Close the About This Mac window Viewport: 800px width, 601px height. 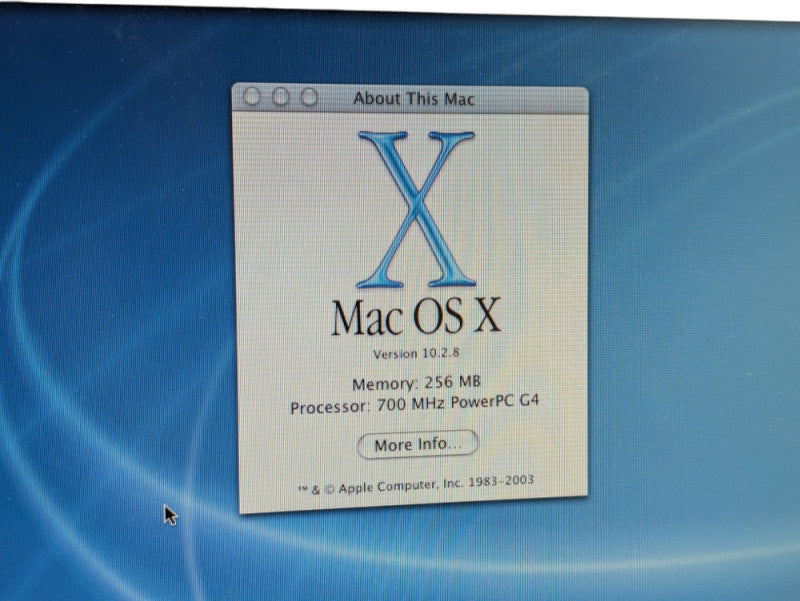[252, 96]
